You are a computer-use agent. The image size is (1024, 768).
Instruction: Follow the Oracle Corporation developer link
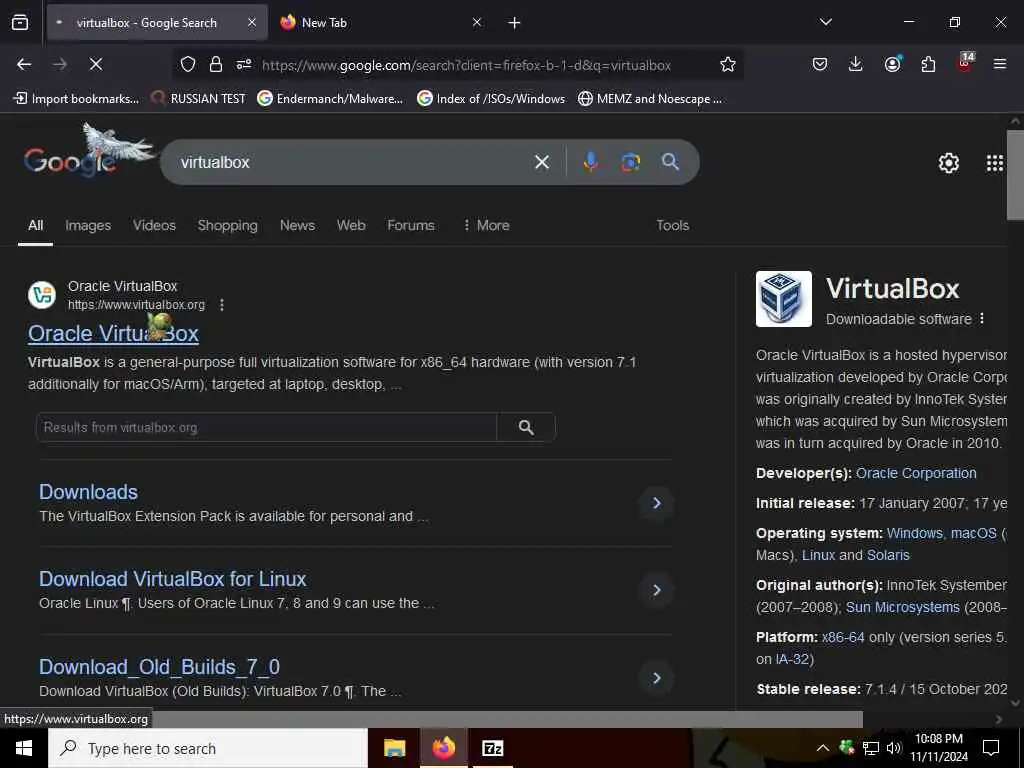point(916,473)
